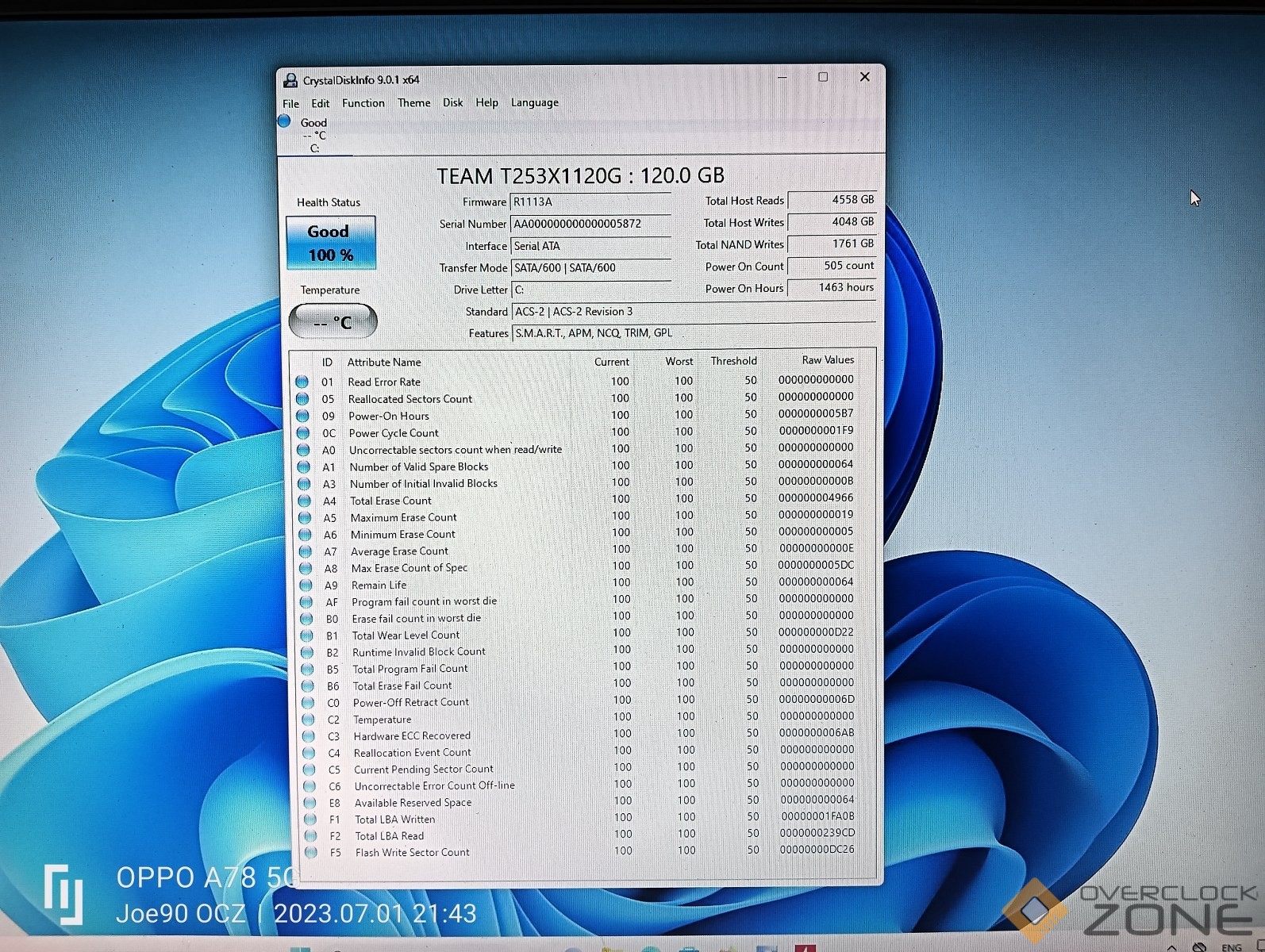
Task: Click the status icon for Total Erase Count
Action: (x=304, y=501)
